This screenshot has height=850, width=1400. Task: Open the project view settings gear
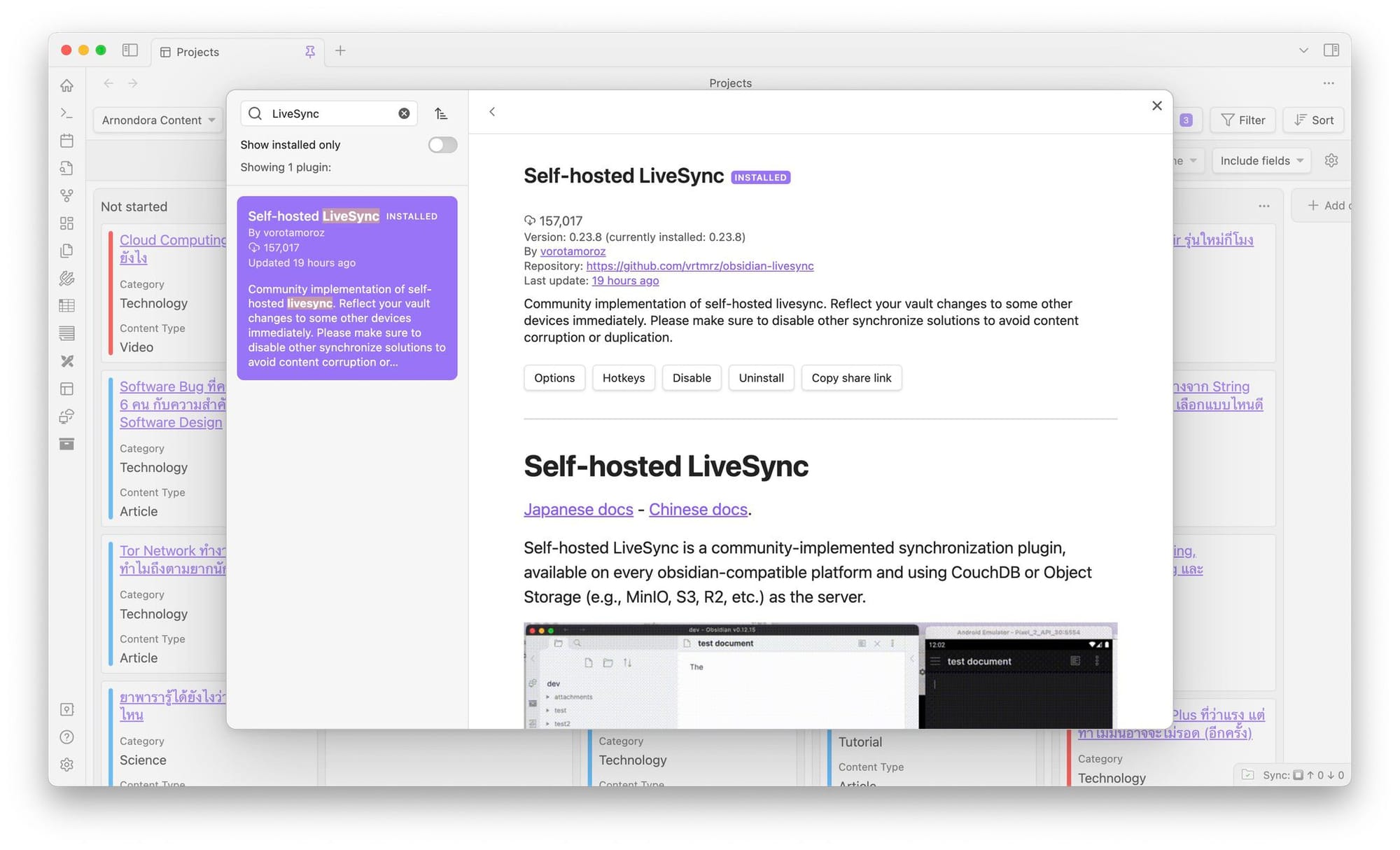coord(1331,160)
